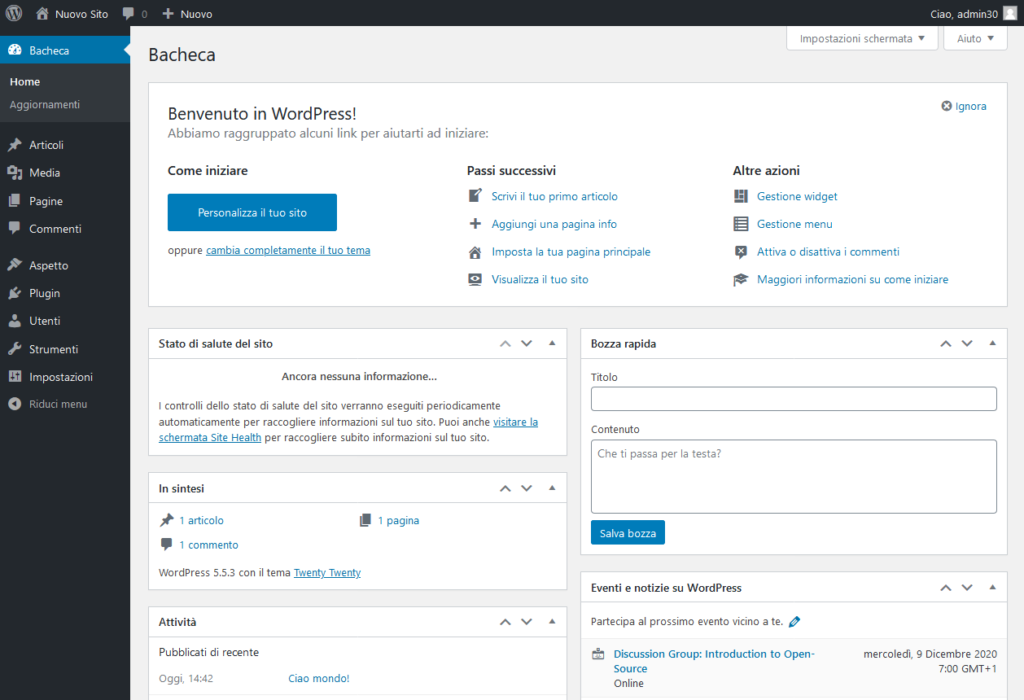Collapse the In sintesi panel
This screenshot has height=700, width=1024.
552,488
